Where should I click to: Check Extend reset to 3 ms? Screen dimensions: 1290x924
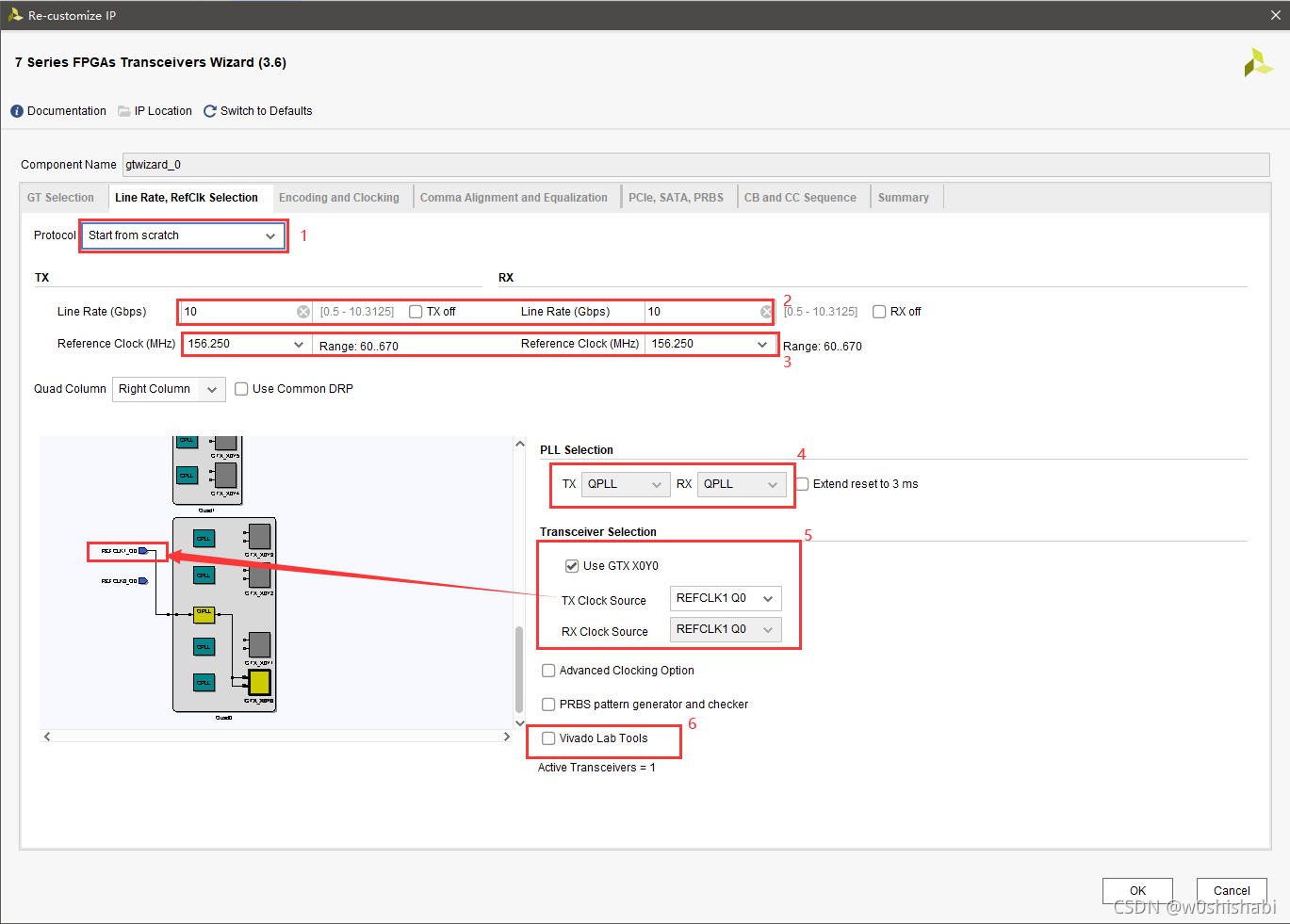(x=802, y=484)
